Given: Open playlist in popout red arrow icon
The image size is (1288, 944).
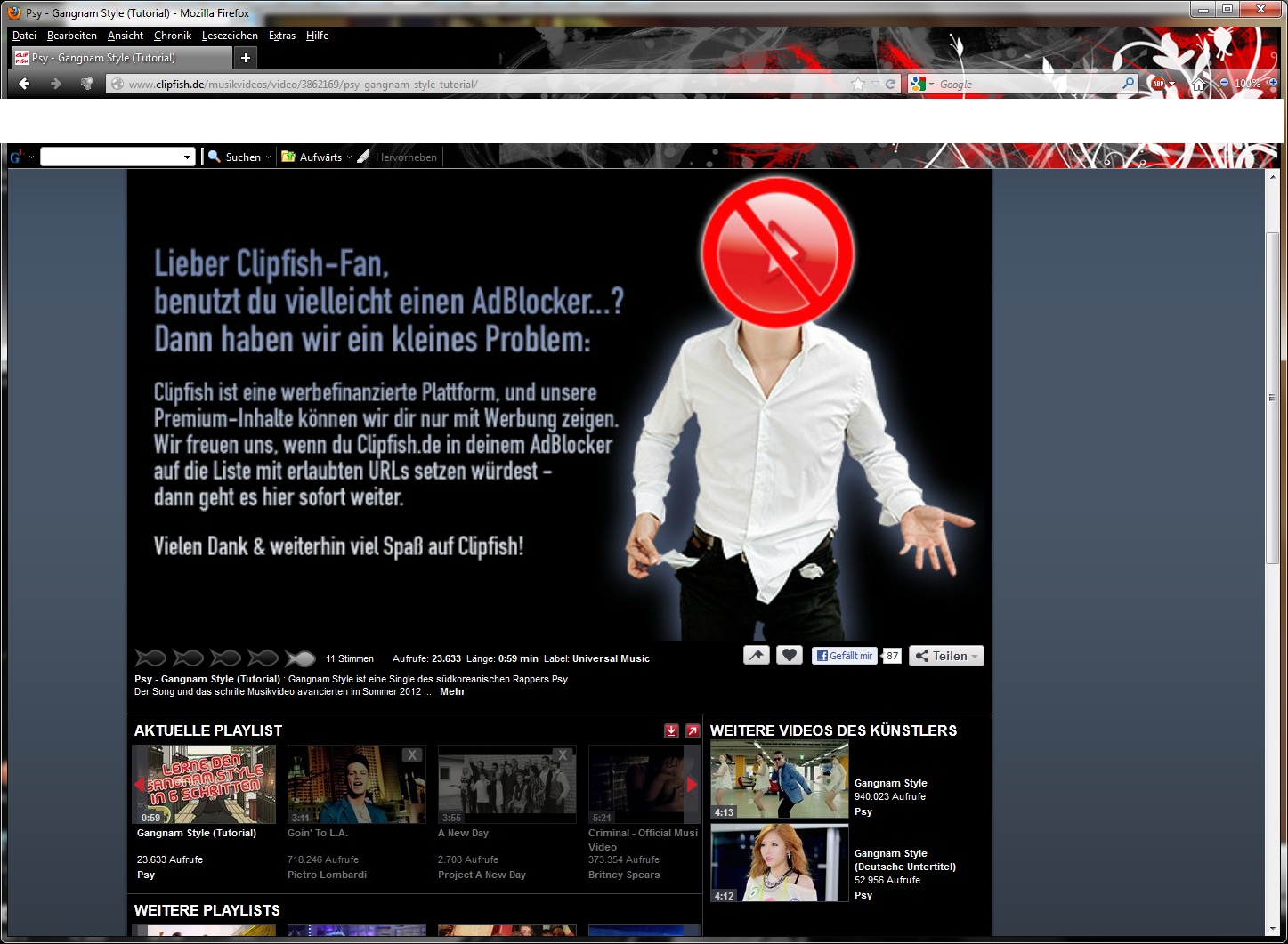Looking at the screenshot, I should (x=693, y=730).
